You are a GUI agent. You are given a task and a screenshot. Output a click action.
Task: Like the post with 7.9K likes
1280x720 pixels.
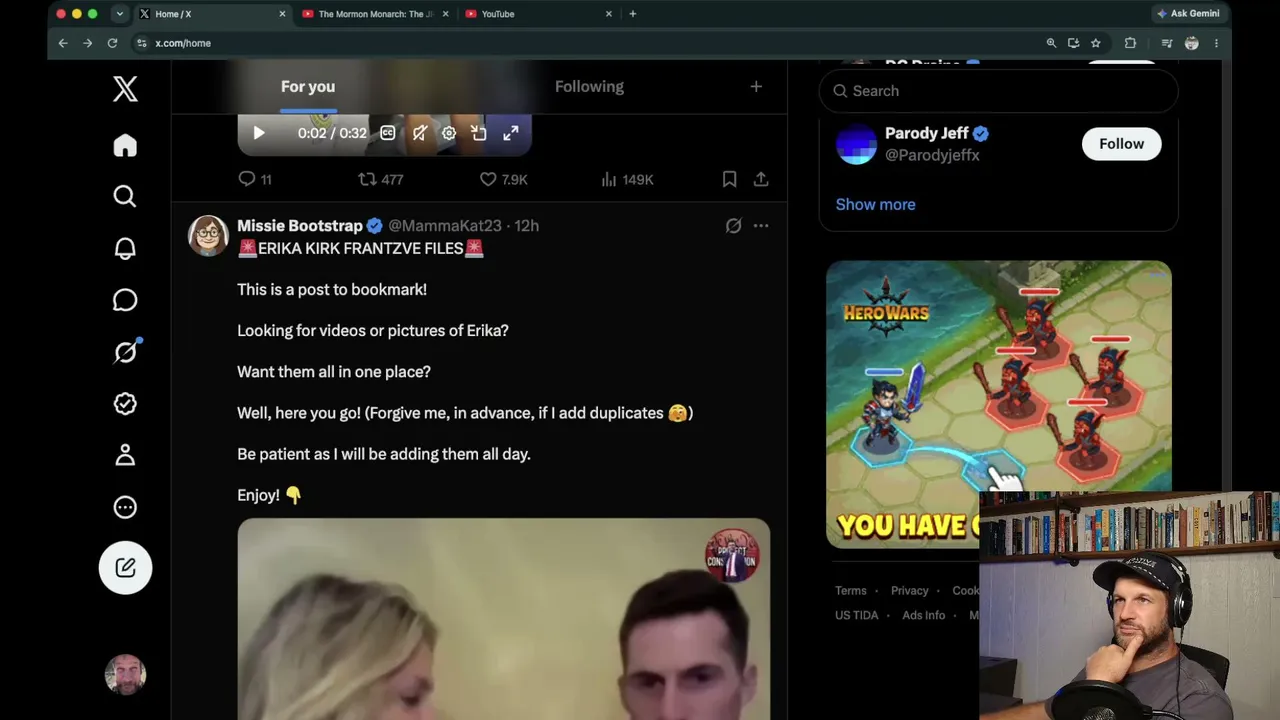click(x=503, y=180)
